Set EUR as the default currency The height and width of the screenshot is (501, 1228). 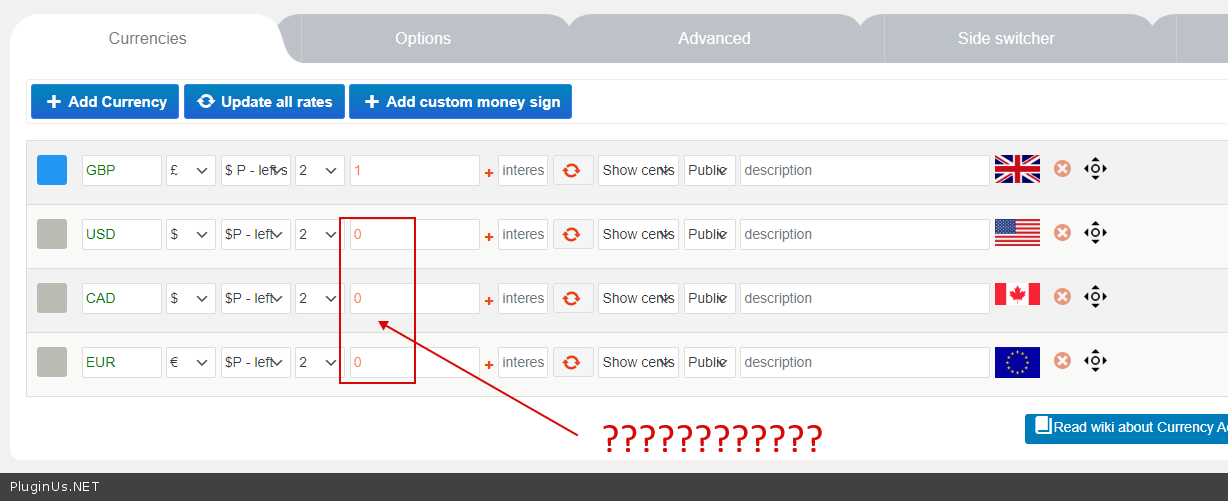pyautogui.click(x=52, y=362)
